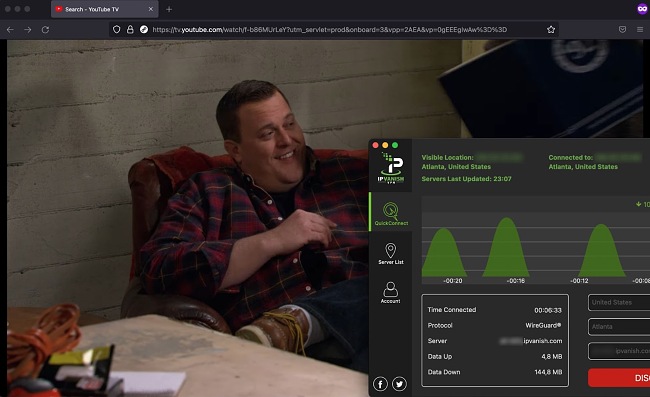Viewport: 650px width, 397px height.
Task: Click the Visible Location label
Action: (447, 157)
